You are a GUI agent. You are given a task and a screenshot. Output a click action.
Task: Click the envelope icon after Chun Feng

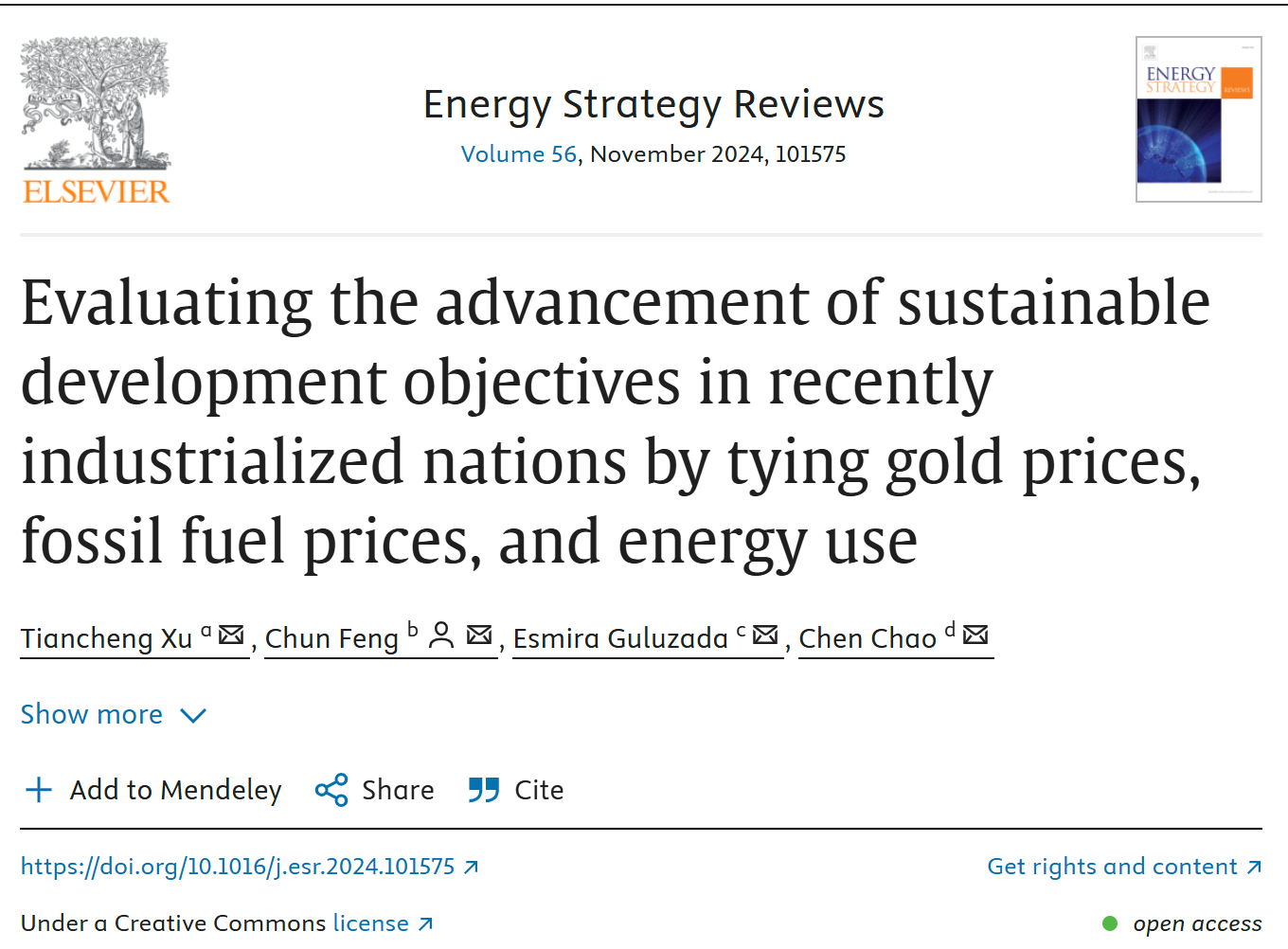tap(479, 636)
